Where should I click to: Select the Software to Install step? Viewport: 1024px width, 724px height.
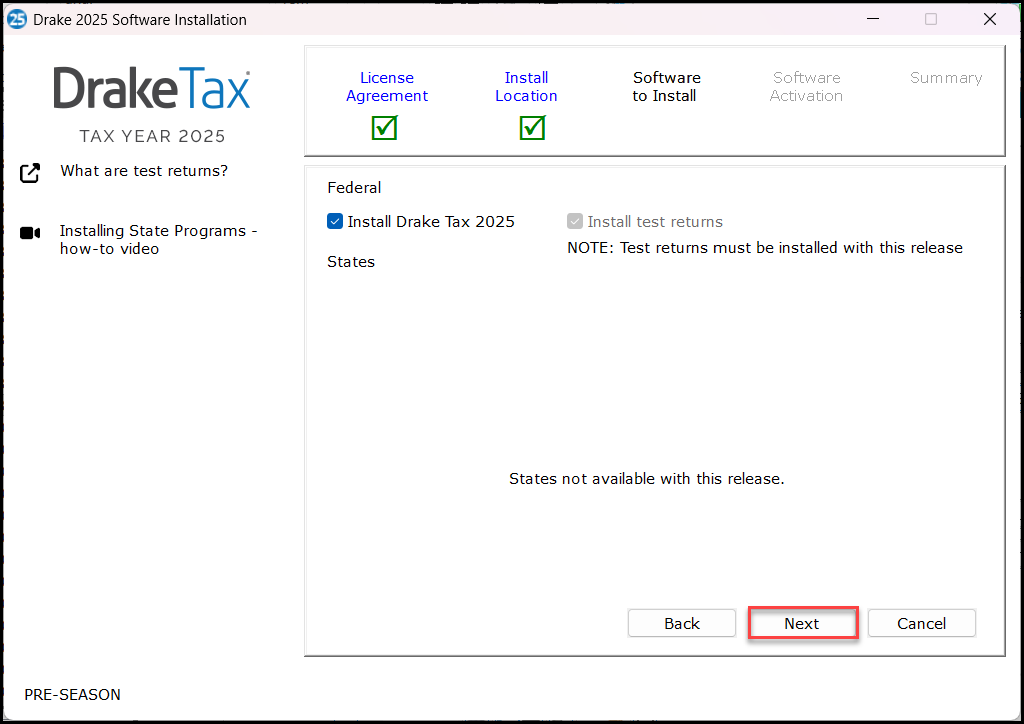tap(666, 86)
